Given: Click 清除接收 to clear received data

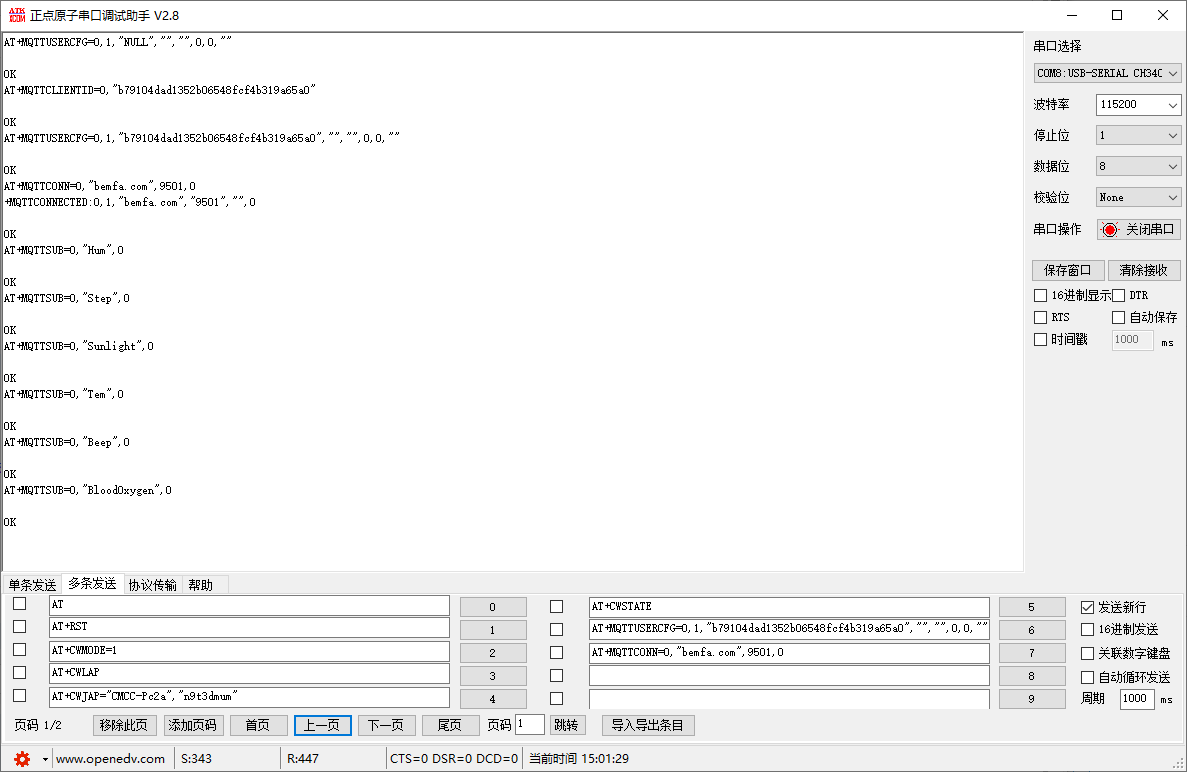Looking at the screenshot, I should coord(1144,270).
